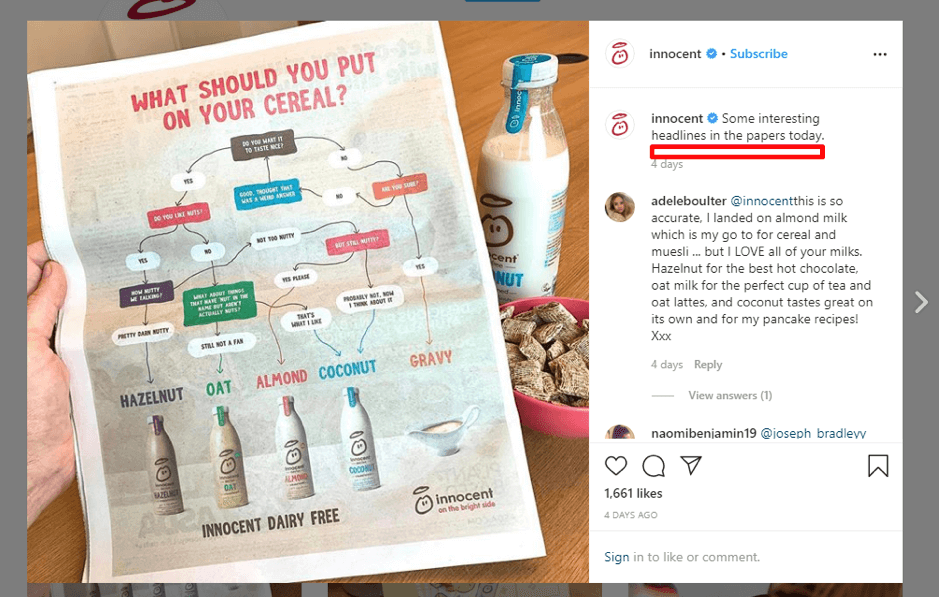Save post with bookmark icon
939x597 pixels.
(878, 466)
